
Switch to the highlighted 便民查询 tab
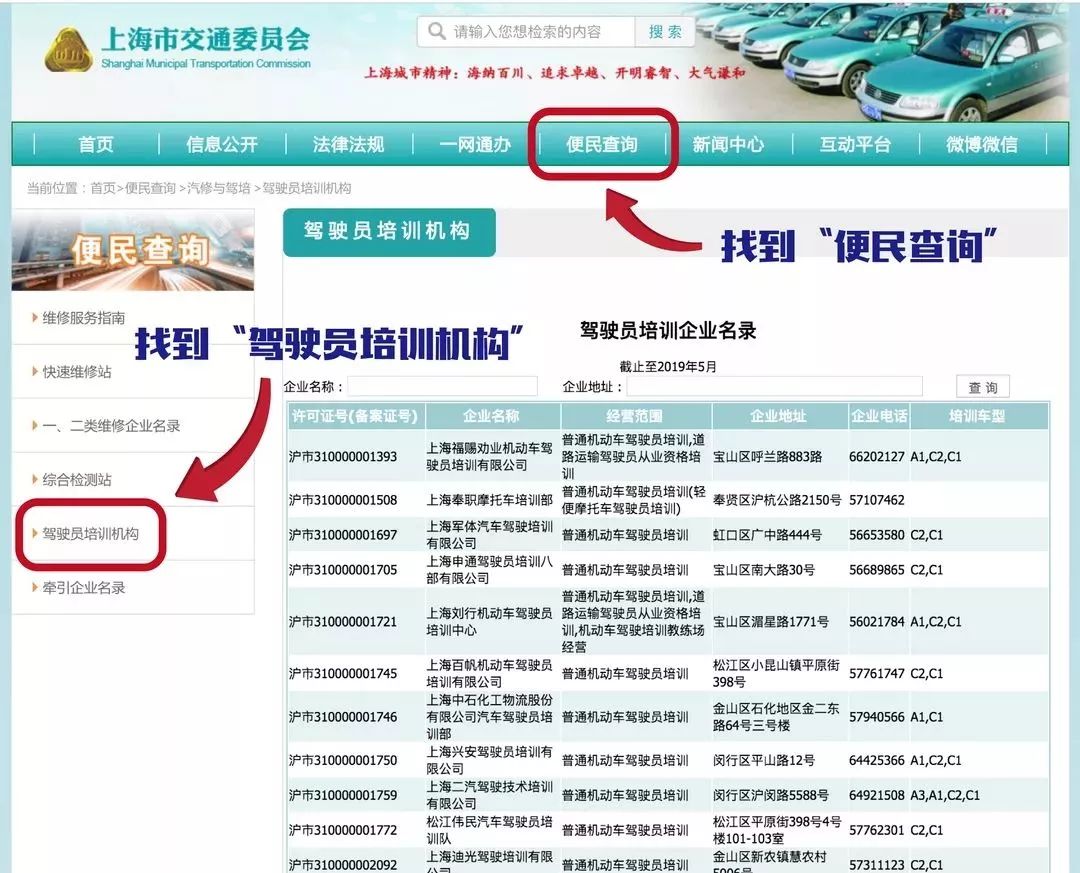coord(602,144)
